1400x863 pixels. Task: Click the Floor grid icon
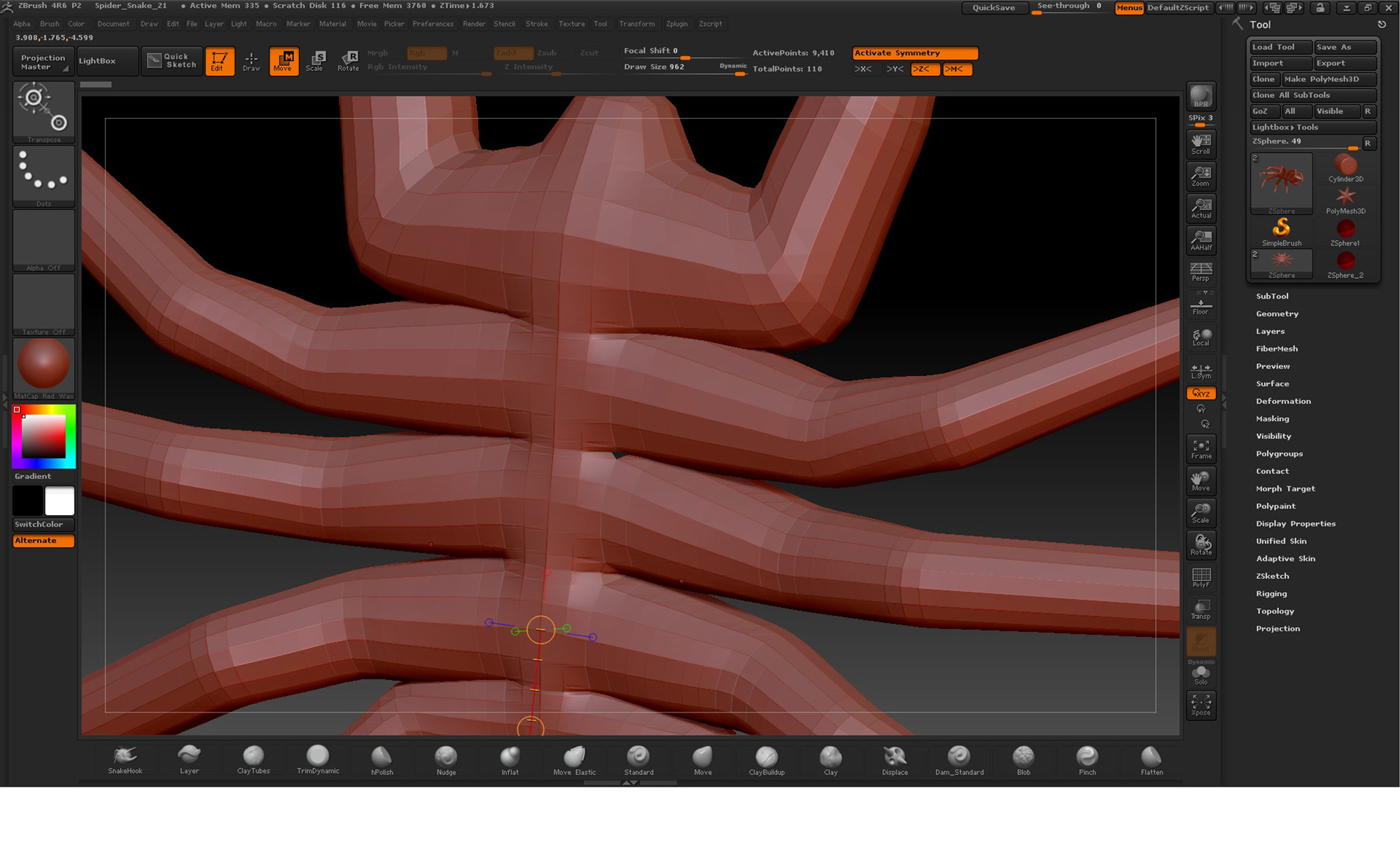1201,307
